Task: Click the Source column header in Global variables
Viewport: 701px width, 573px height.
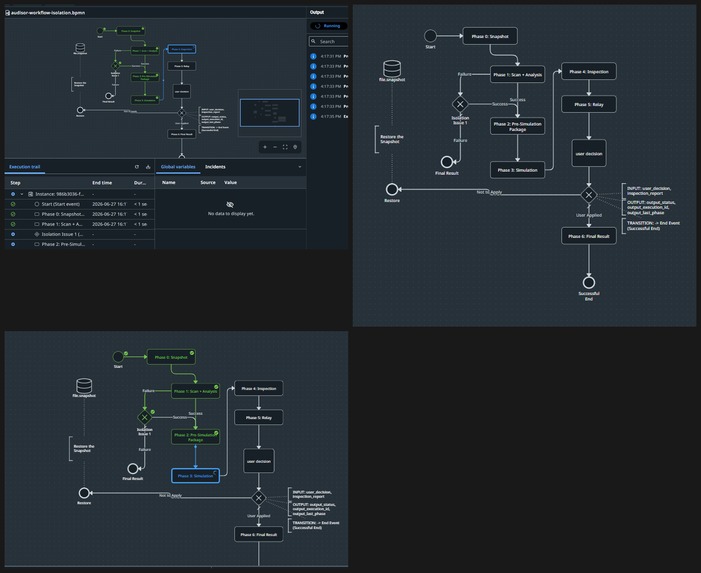Action: [x=208, y=182]
